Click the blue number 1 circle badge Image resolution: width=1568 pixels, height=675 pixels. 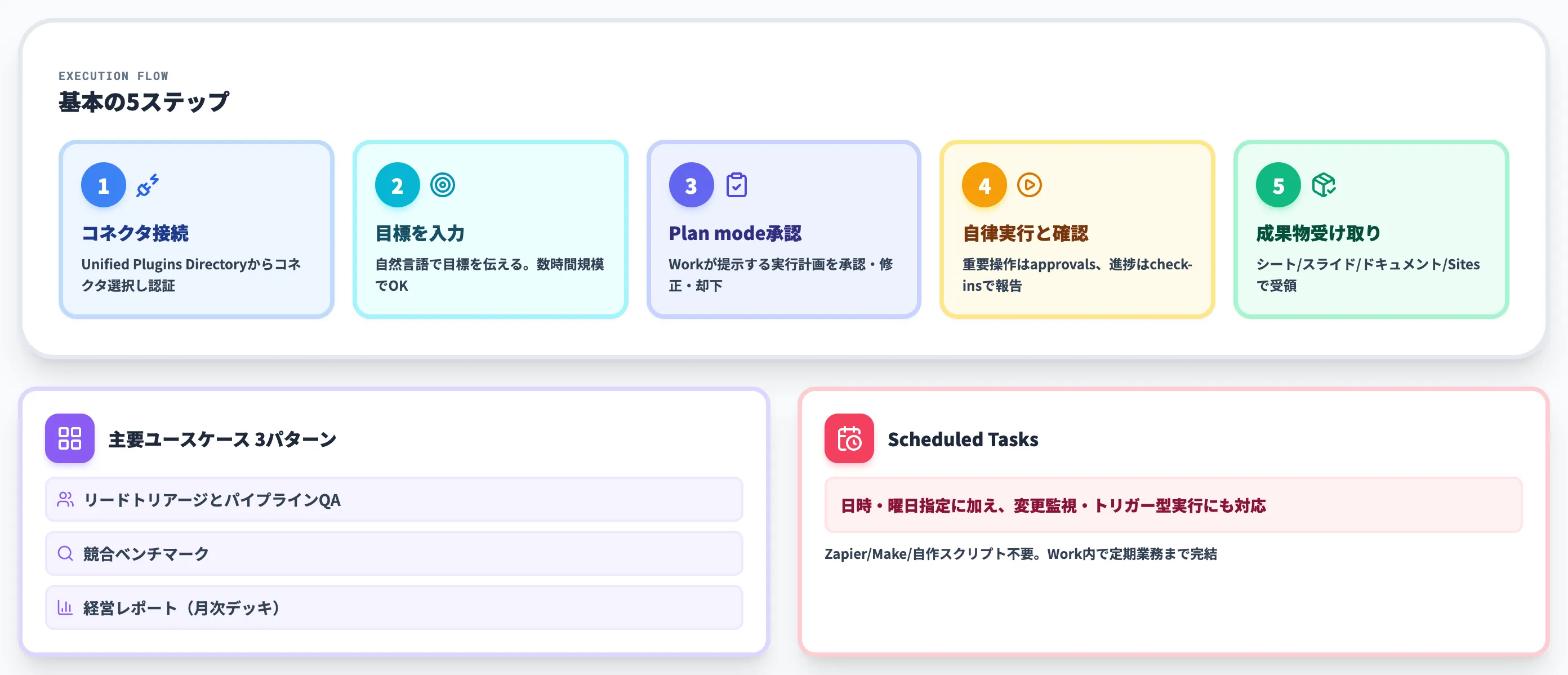(x=104, y=185)
